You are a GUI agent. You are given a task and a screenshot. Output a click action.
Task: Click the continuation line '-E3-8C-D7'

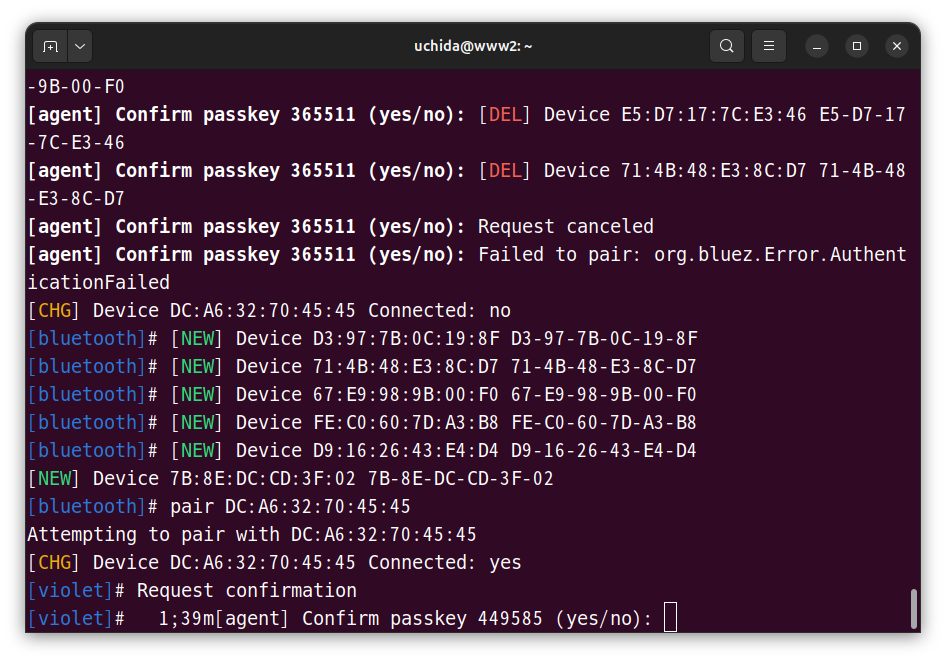(x=76, y=198)
